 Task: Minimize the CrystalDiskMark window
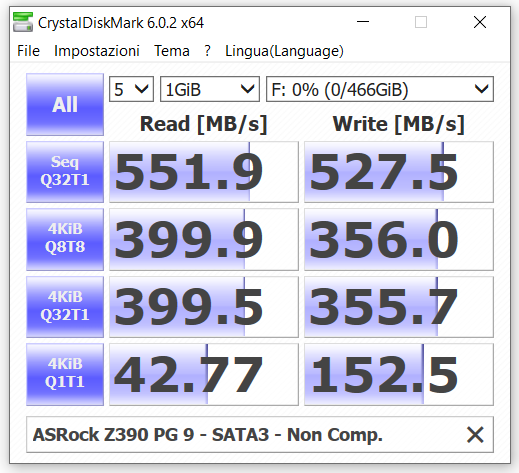coord(363,22)
